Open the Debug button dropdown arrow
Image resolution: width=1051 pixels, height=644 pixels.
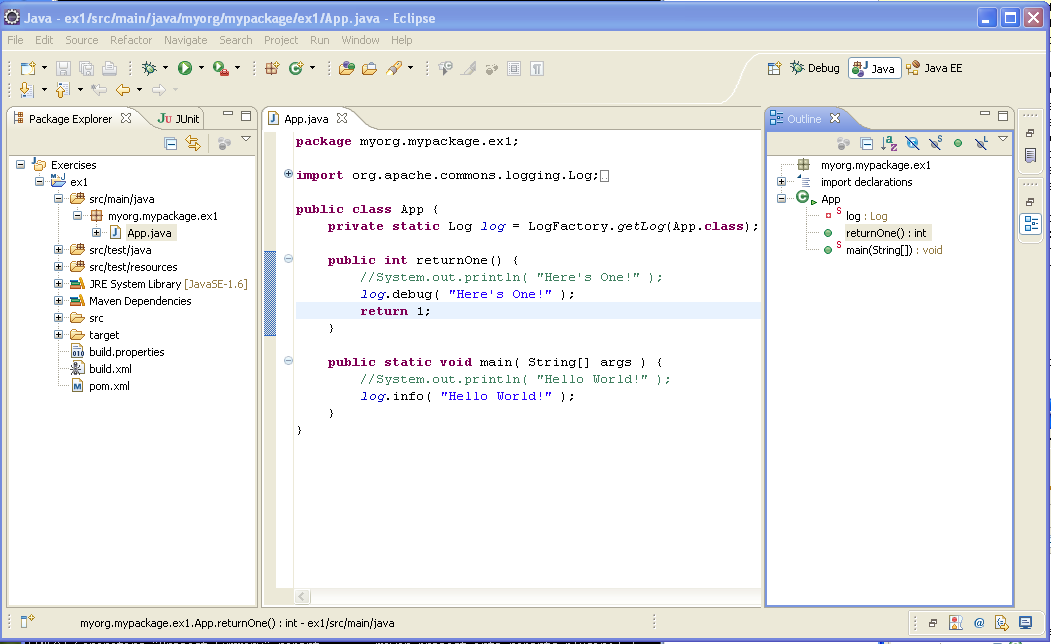click(166, 68)
